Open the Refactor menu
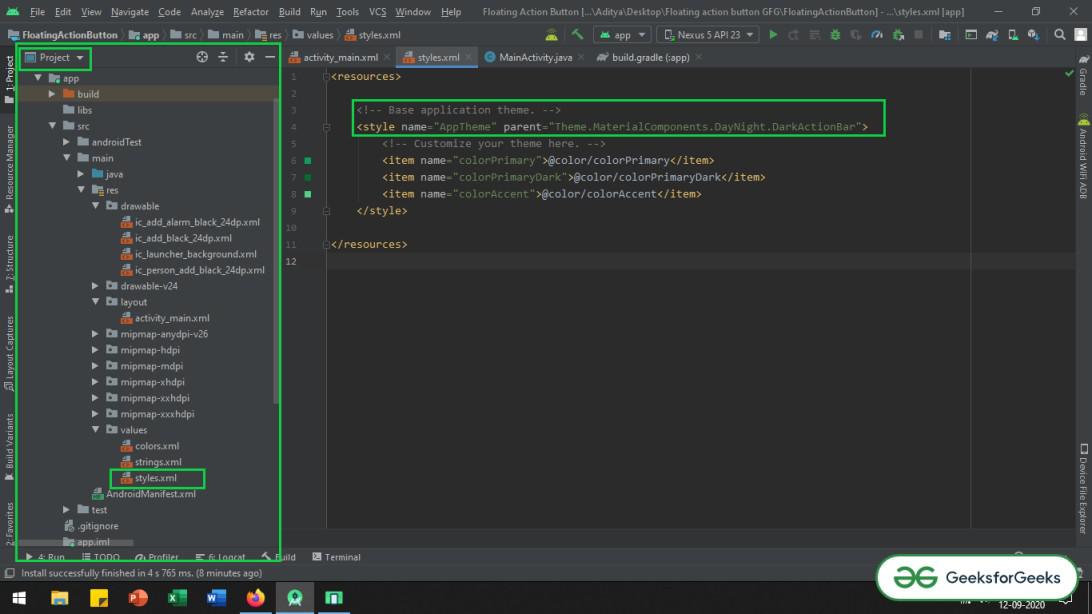Screen dimensions: 1092x614 pyautogui.click(x=250, y=12)
